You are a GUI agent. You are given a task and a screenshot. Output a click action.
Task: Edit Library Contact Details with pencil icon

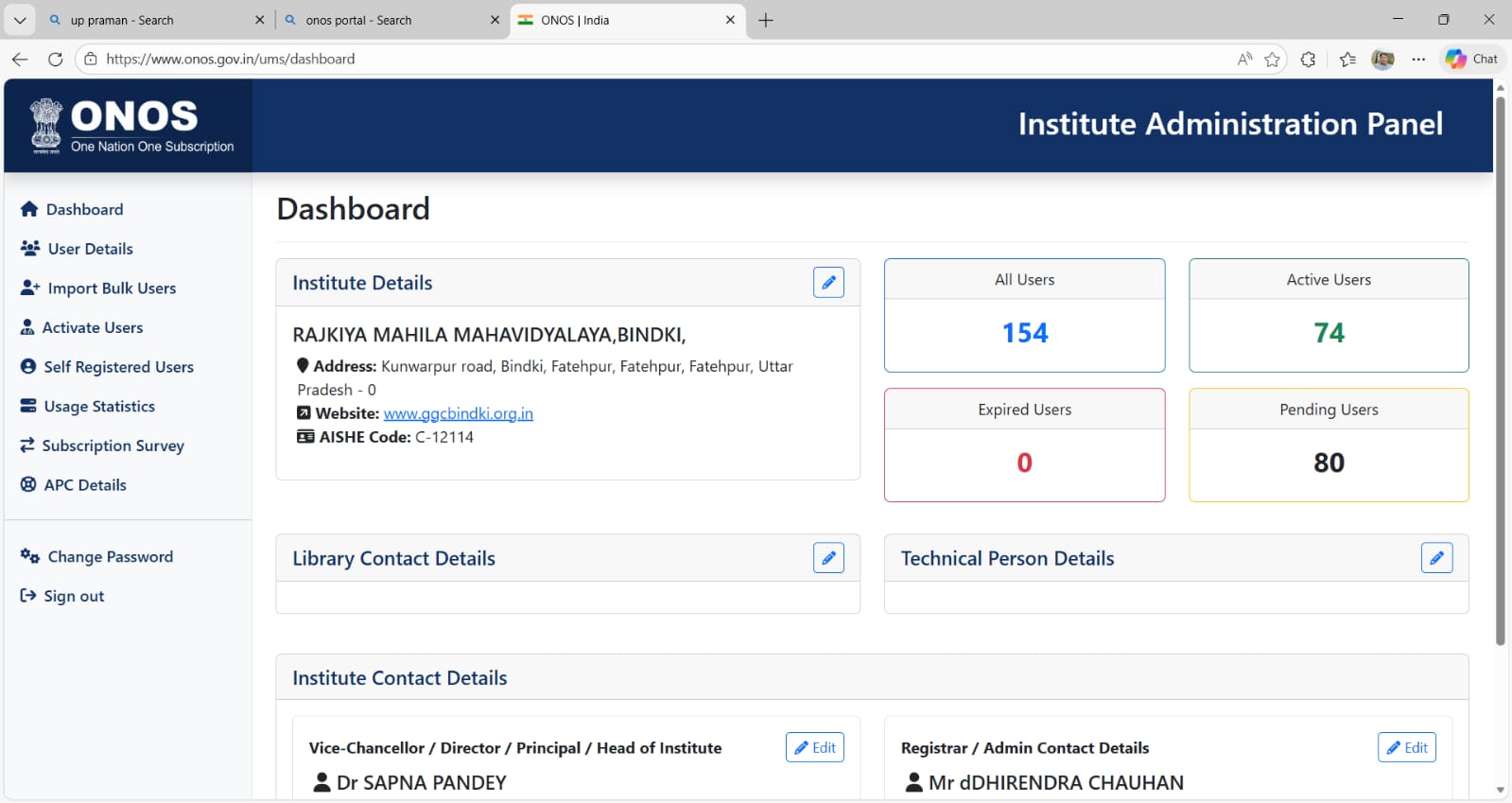pyautogui.click(x=828, y=558)
